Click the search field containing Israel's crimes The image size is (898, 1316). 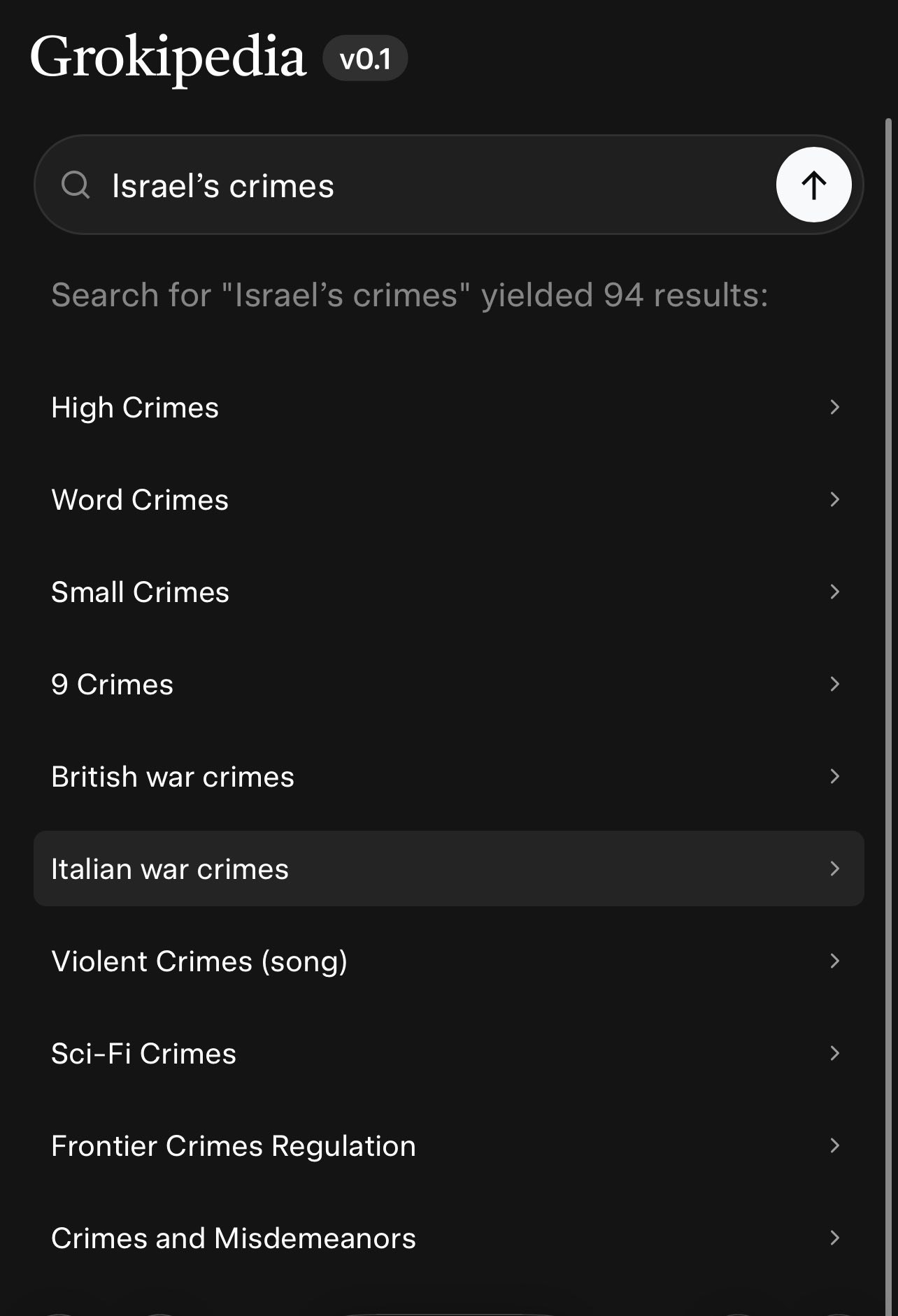(x=434, y=186)
